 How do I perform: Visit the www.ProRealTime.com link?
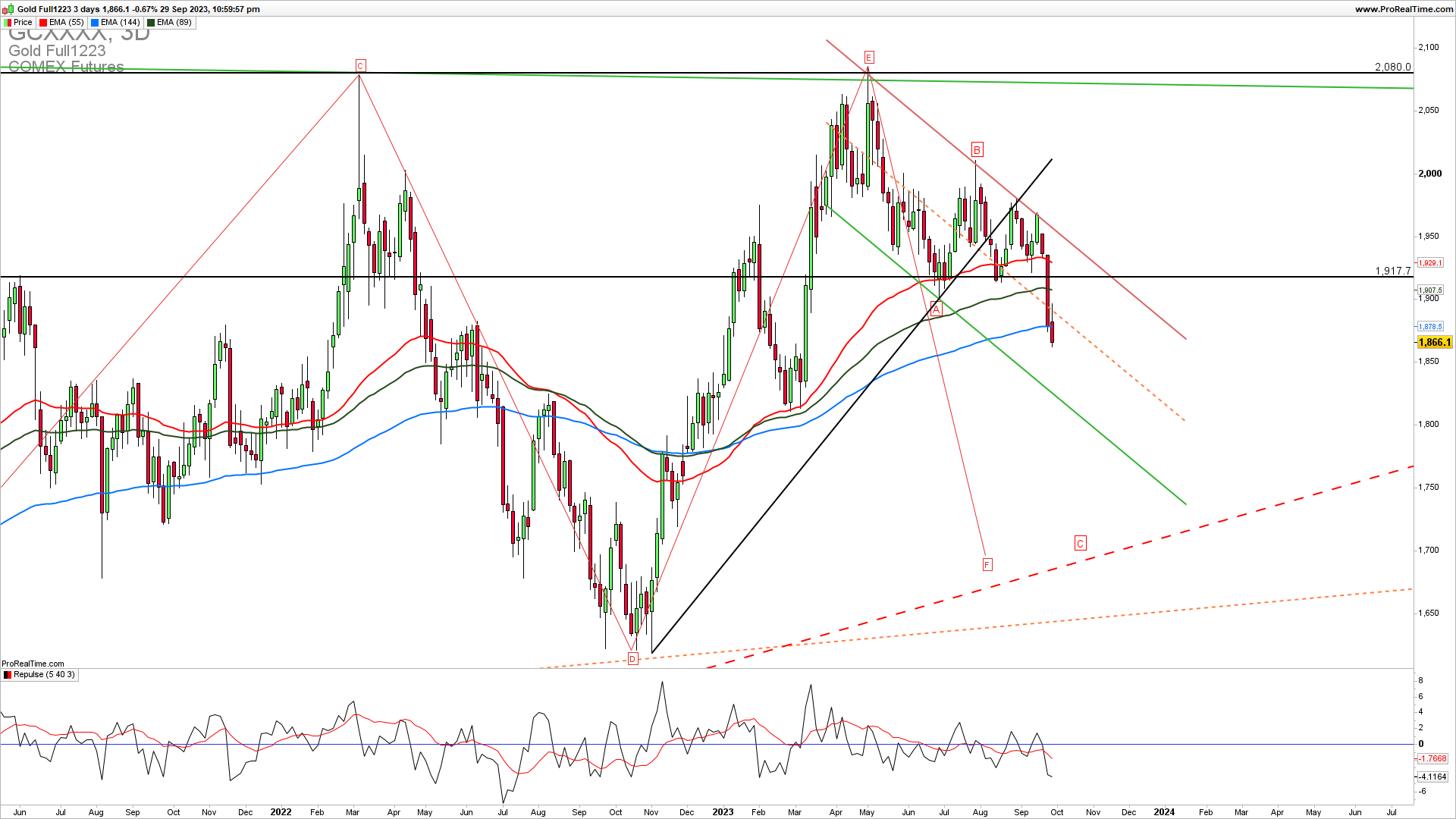tap(1404, 9)
